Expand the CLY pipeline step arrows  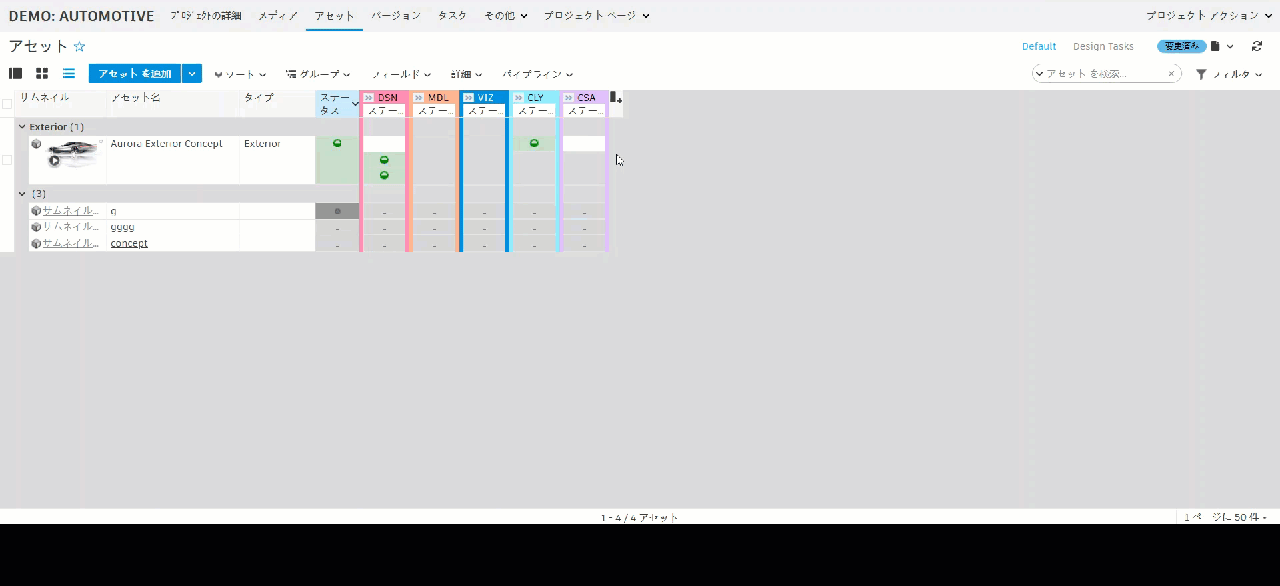click(518, 98)
